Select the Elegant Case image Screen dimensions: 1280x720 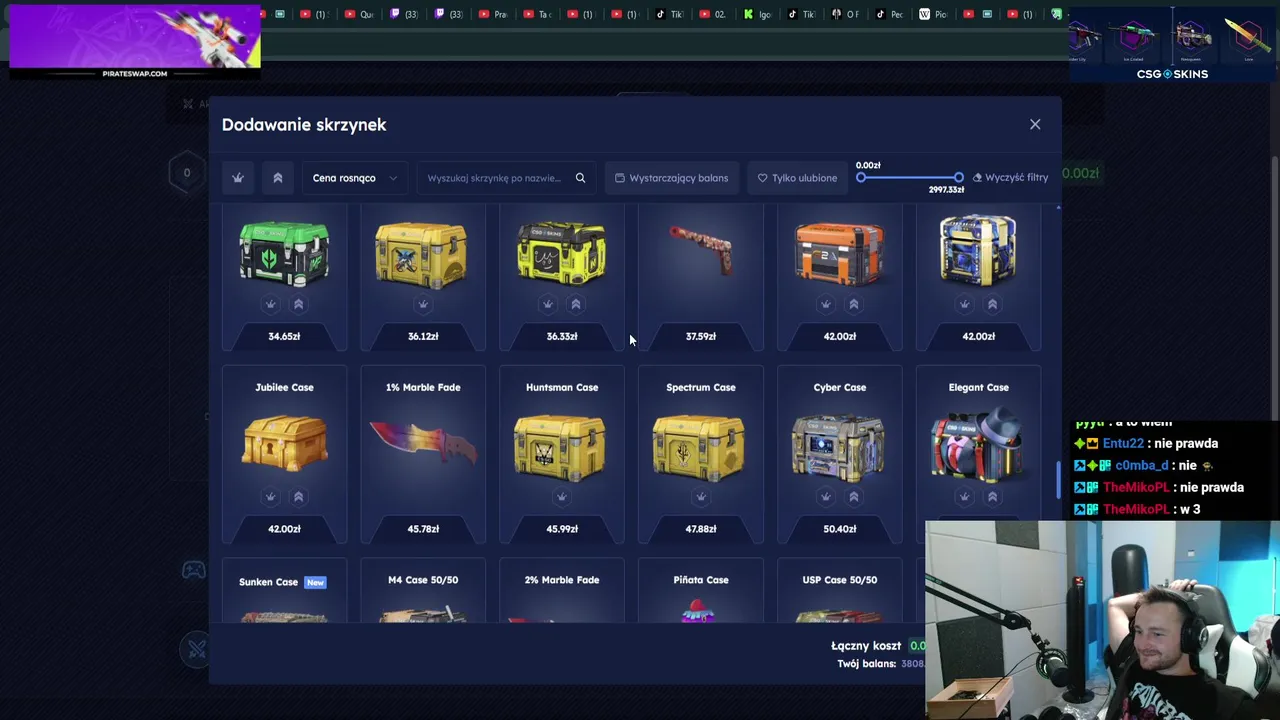coord(977,445)
